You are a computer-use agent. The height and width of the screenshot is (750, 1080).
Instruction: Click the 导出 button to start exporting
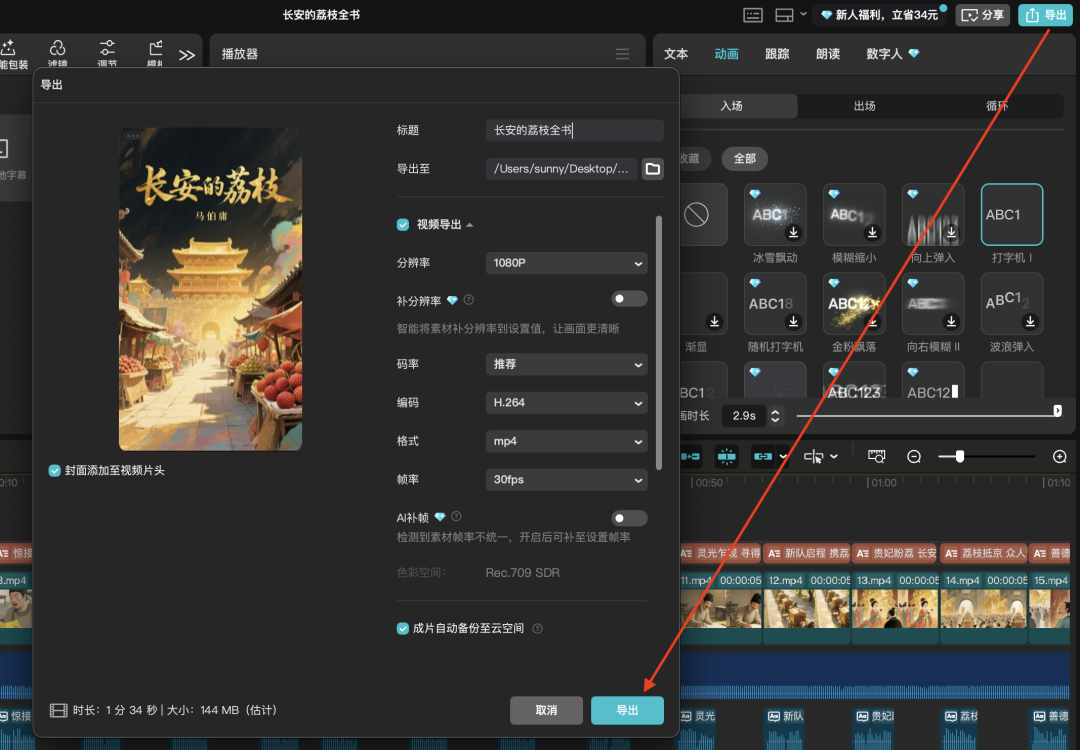point(627,710)
